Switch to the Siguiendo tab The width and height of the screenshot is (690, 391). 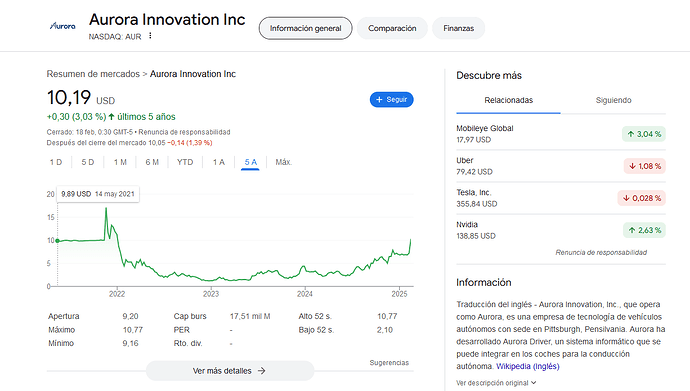613,100
